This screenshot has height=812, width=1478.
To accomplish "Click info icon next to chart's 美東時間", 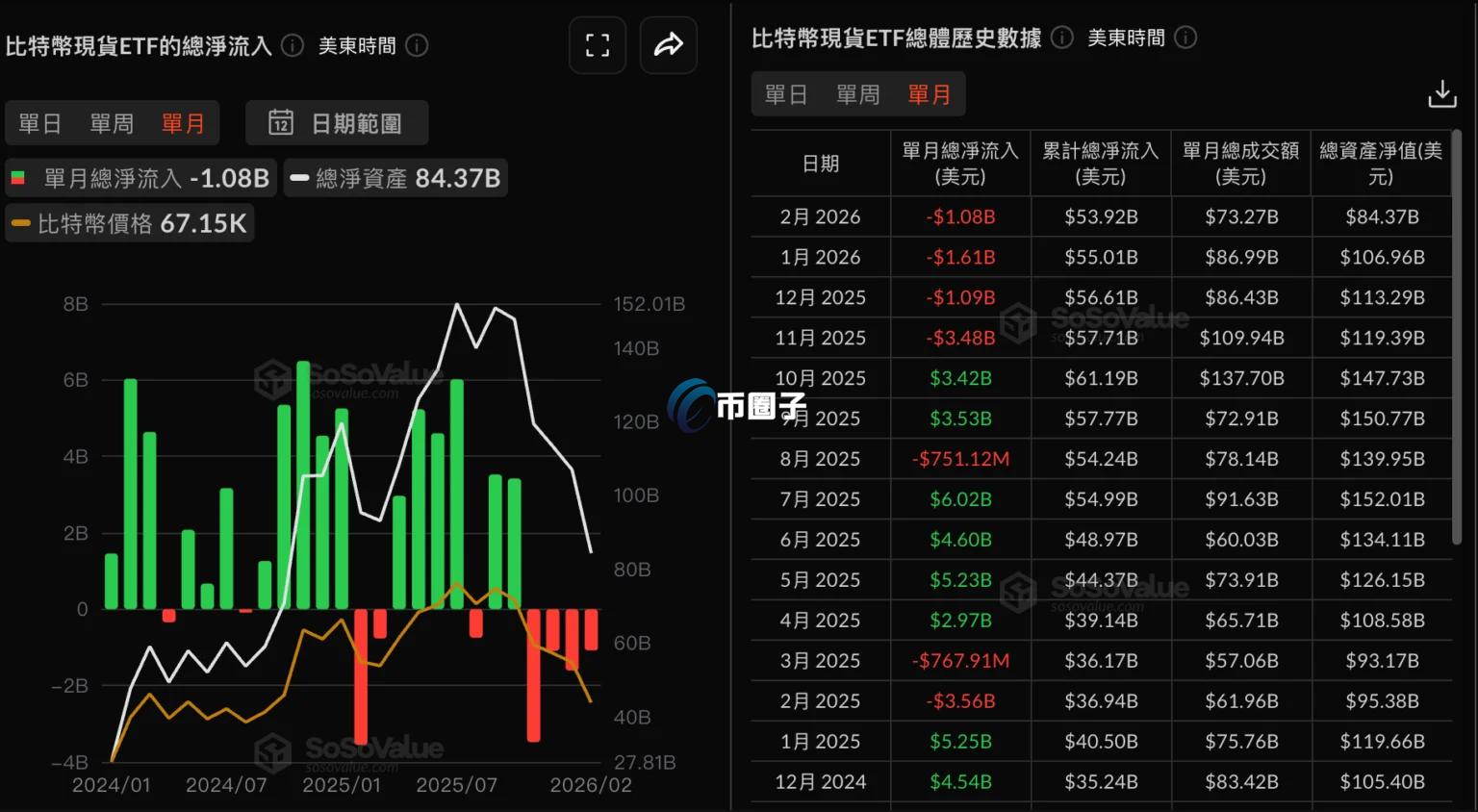I will point(417,45).
